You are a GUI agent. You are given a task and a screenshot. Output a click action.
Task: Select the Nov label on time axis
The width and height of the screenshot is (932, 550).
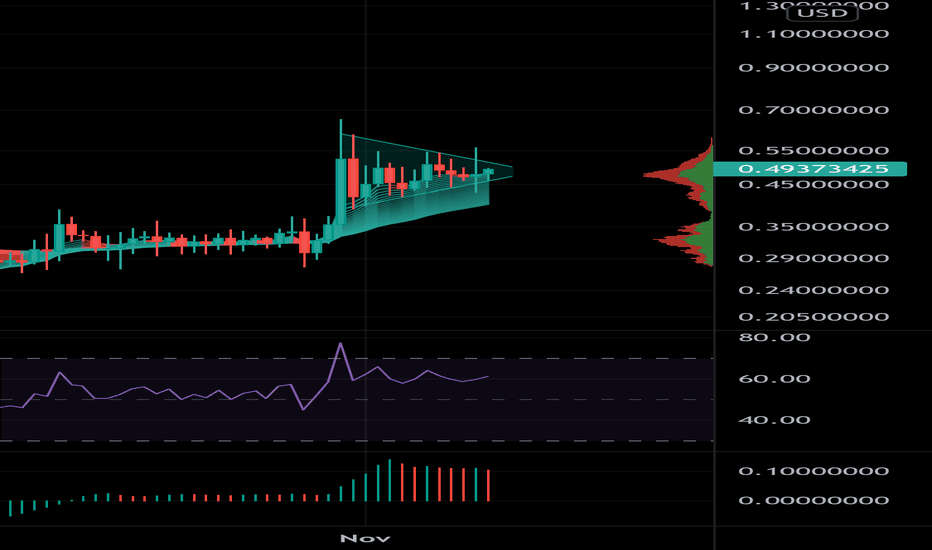tap(365, 538)
